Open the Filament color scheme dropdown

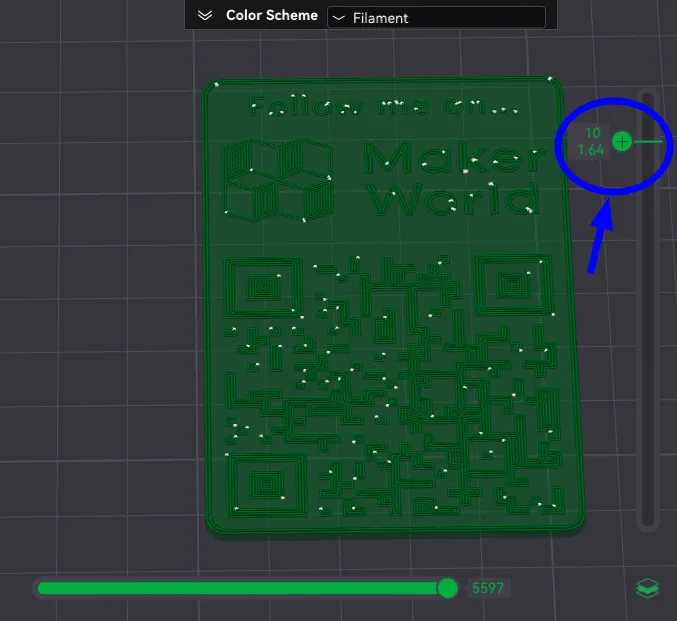436,18
